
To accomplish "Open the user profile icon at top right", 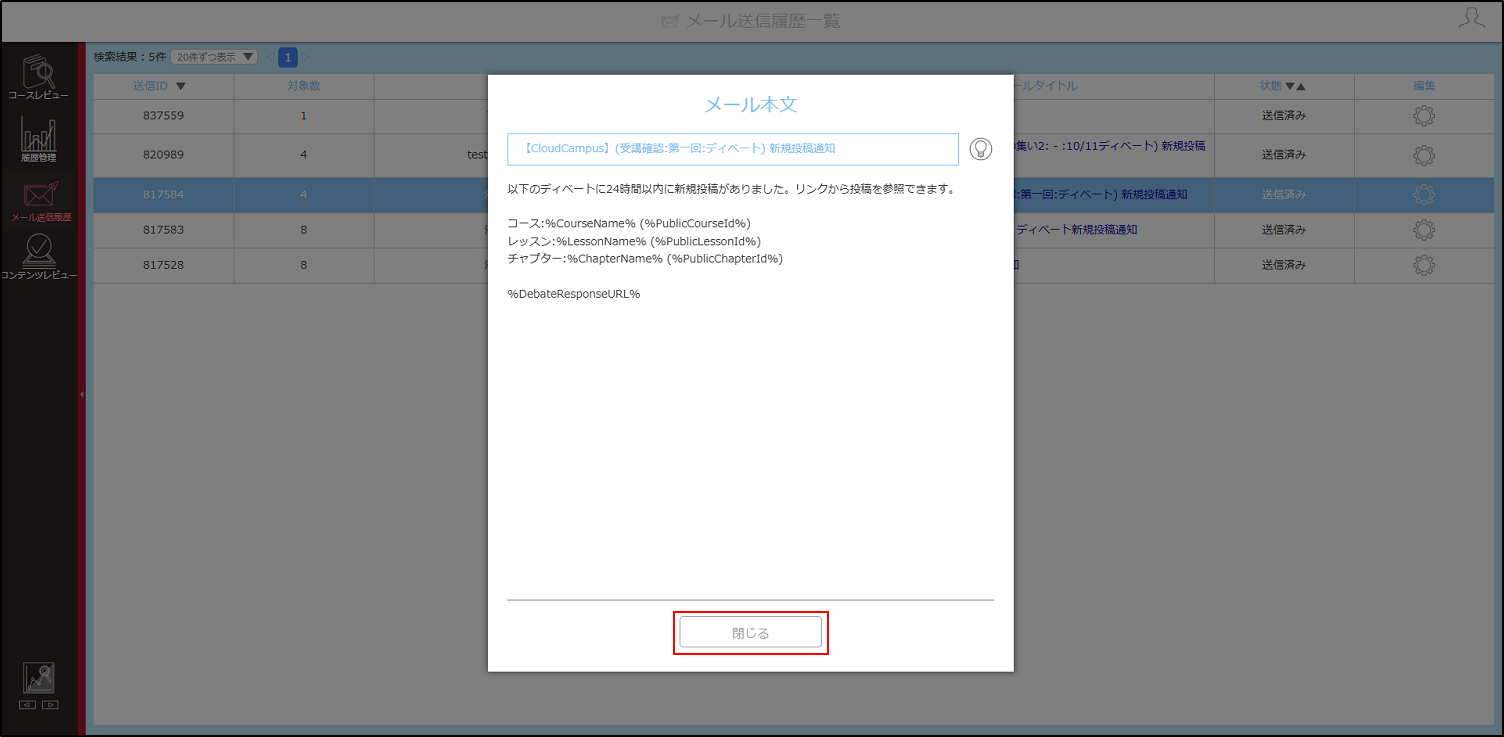I will (1472, 18).
